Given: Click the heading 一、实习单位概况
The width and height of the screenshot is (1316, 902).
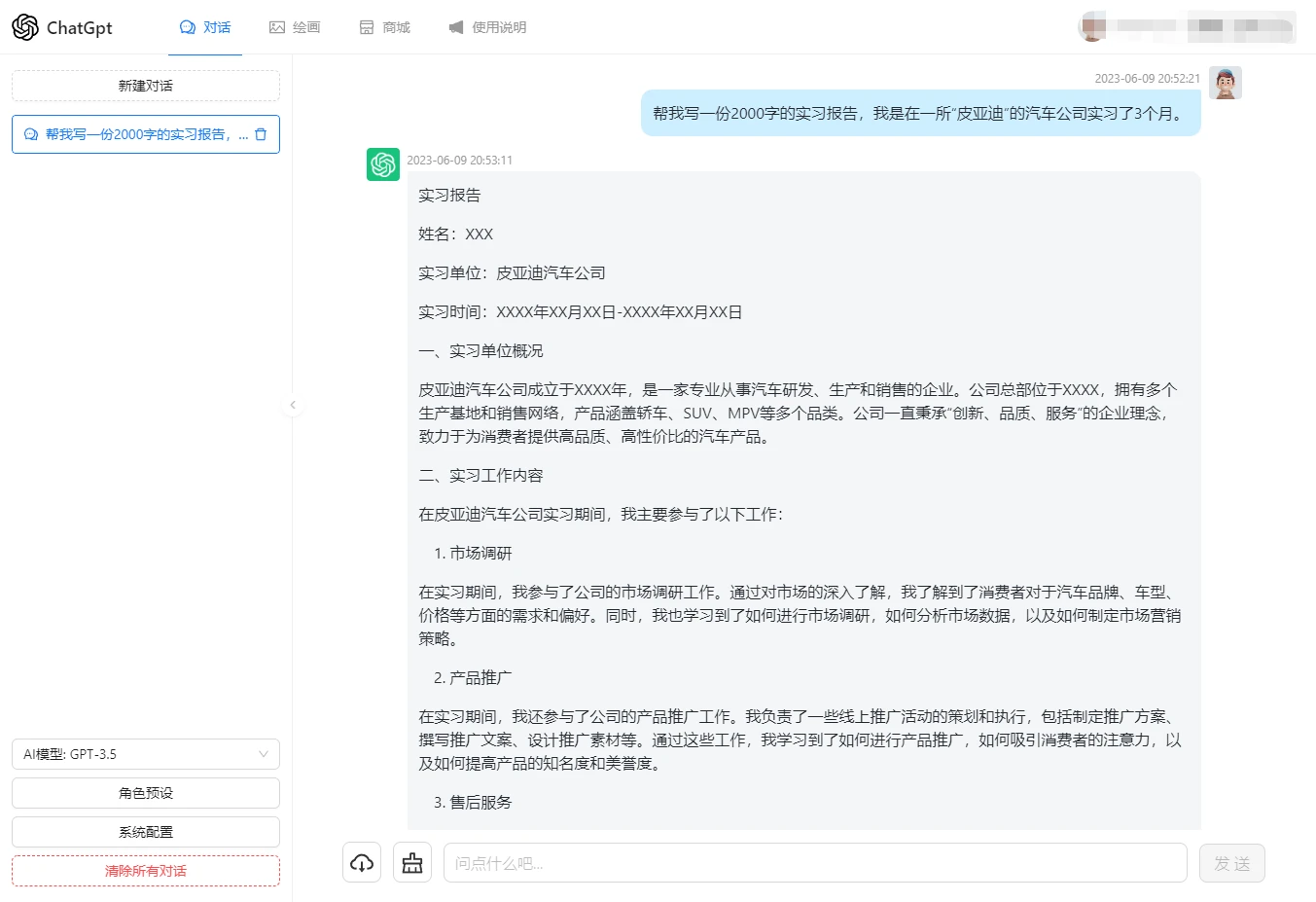Looking at the screenshot, I should (480, 351).
